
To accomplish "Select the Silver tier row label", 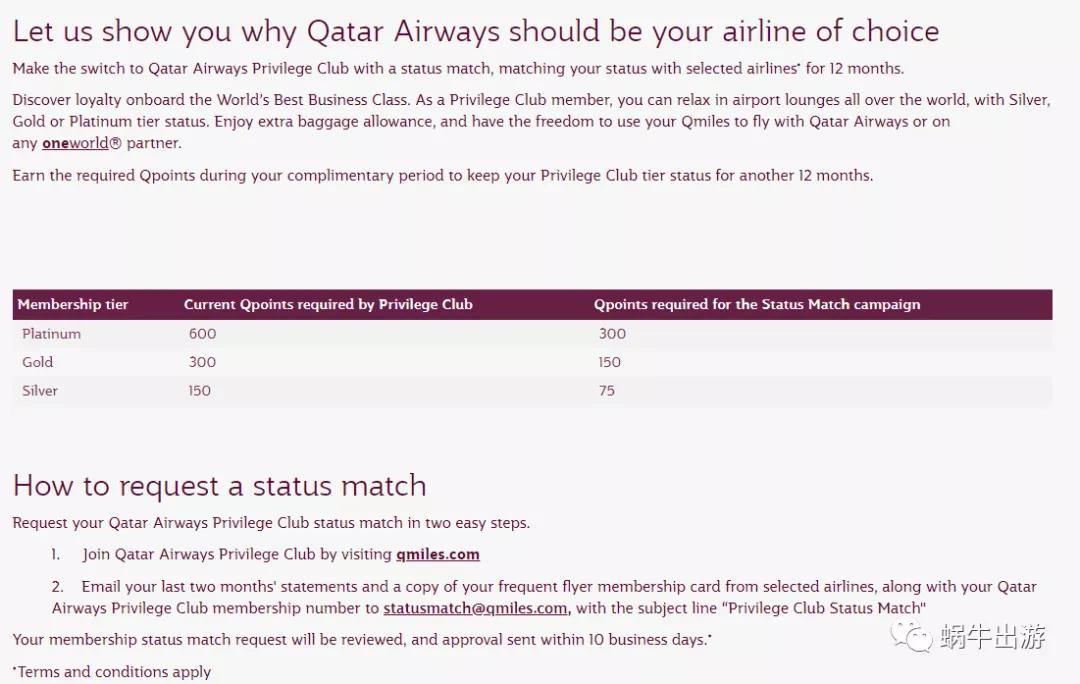I will 40,391.
